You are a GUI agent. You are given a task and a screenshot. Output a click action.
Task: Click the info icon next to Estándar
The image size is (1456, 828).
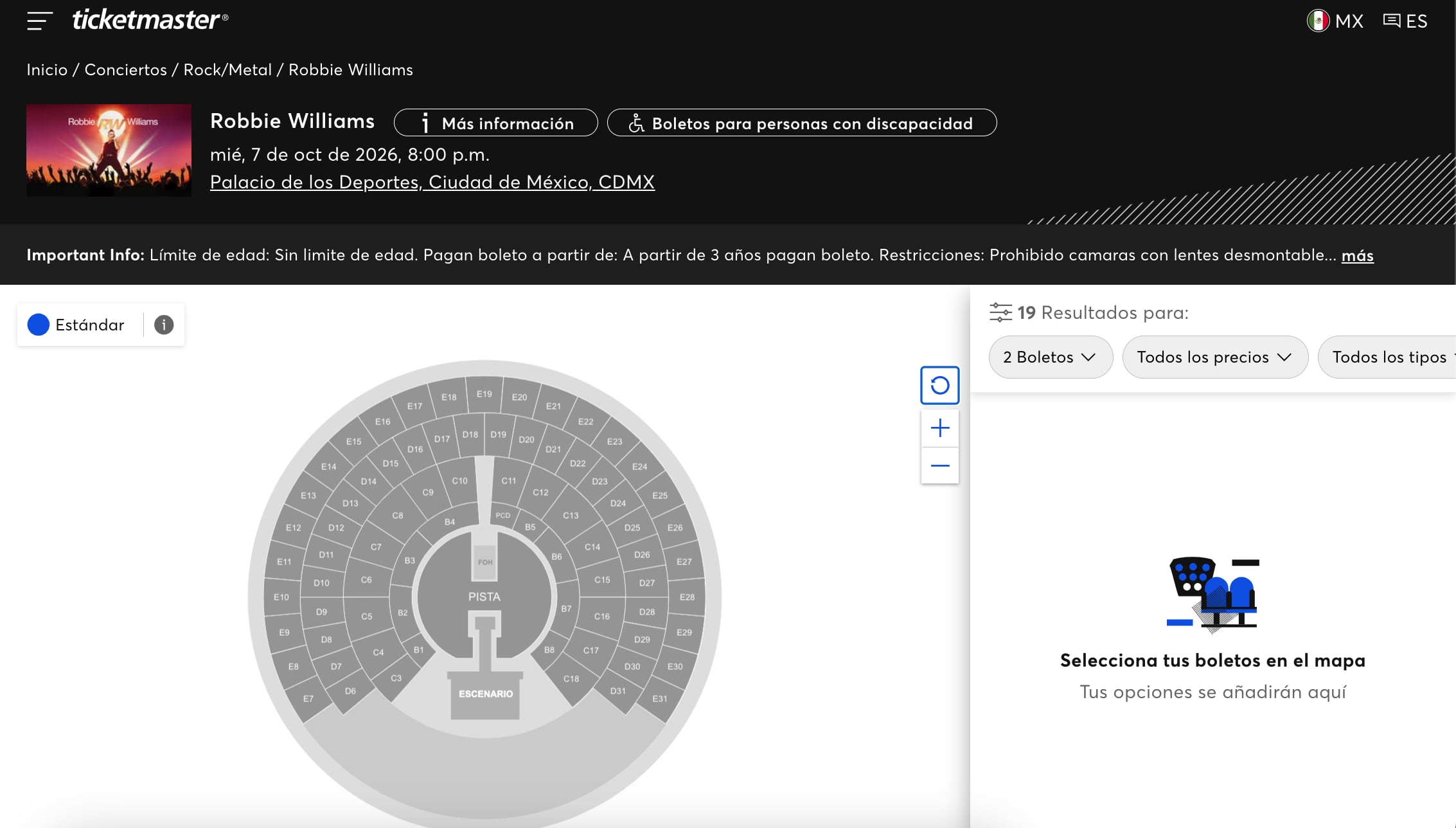pos(163,325)
